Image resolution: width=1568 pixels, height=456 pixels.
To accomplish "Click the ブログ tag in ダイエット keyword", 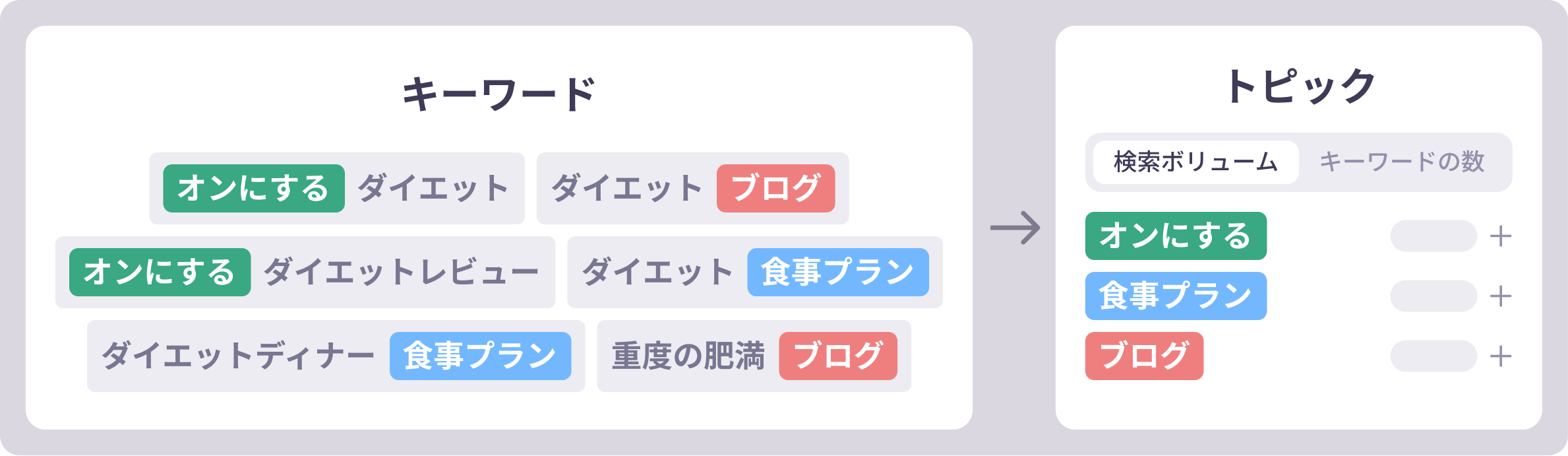I will coord(775,189).
